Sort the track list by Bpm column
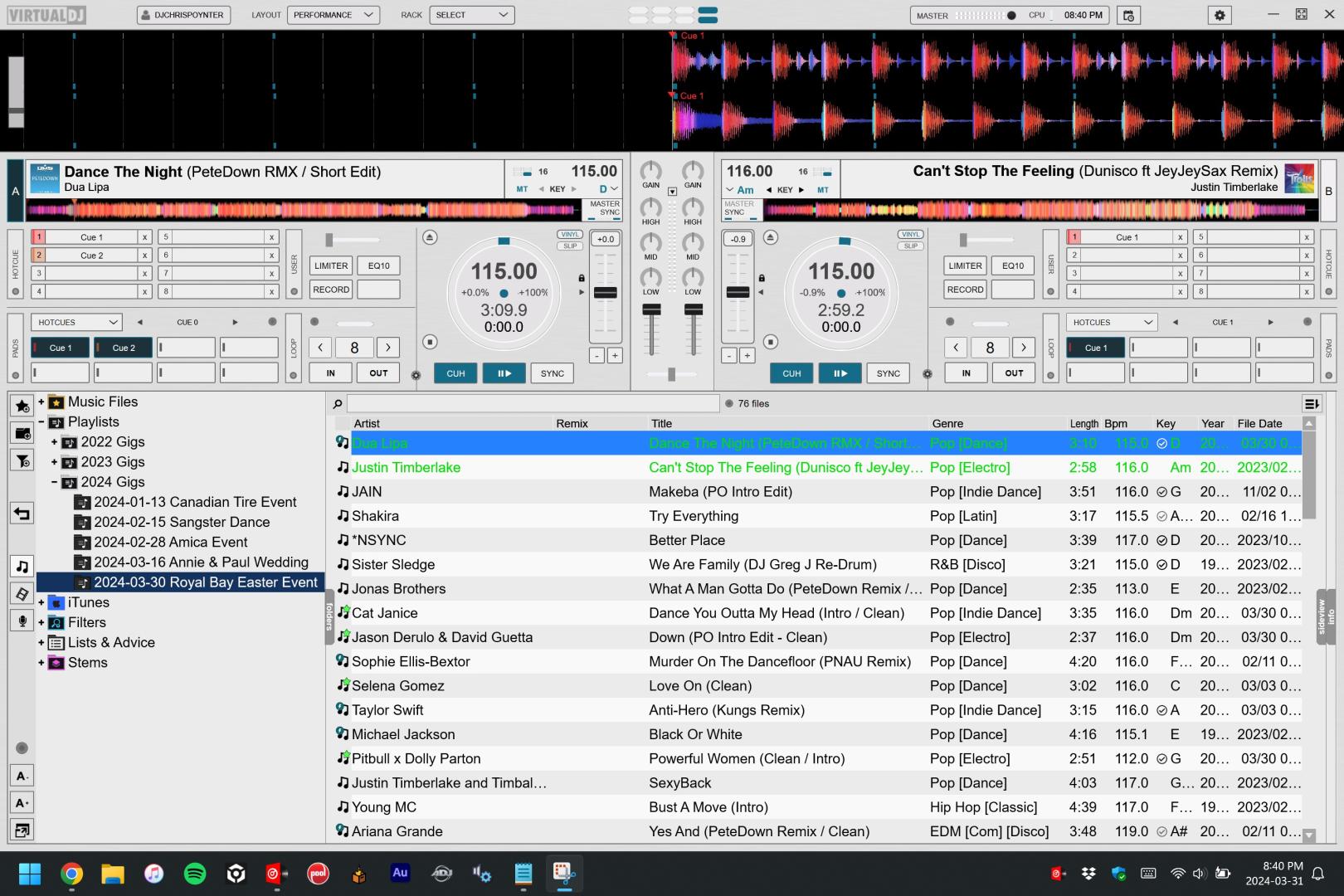 (1116, 423)
